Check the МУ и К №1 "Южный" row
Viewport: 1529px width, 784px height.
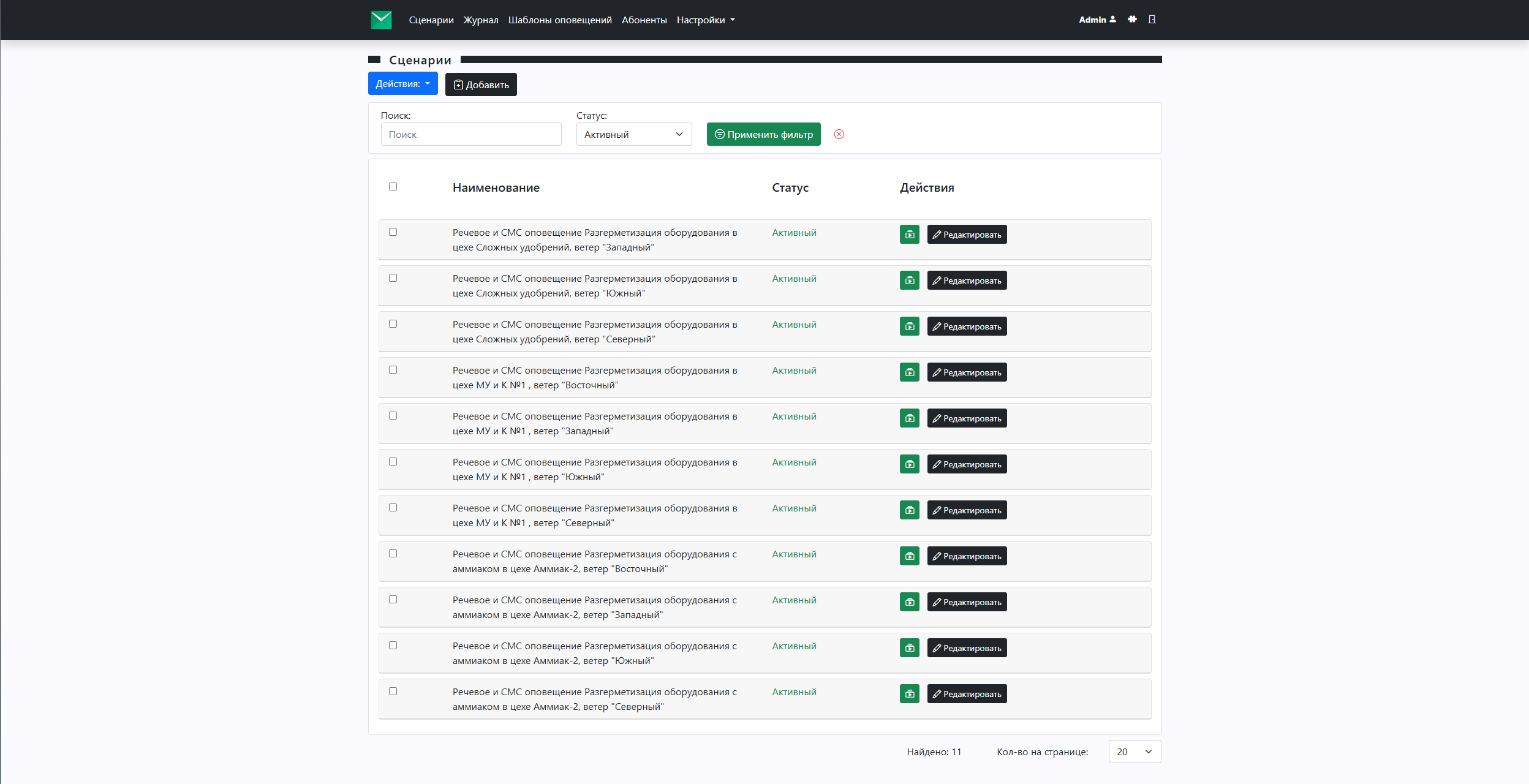coord(393,462)
